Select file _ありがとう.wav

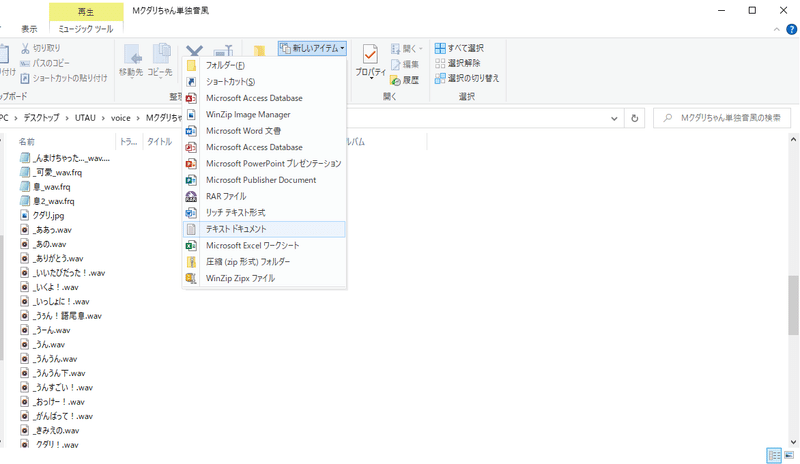(52, 258)
